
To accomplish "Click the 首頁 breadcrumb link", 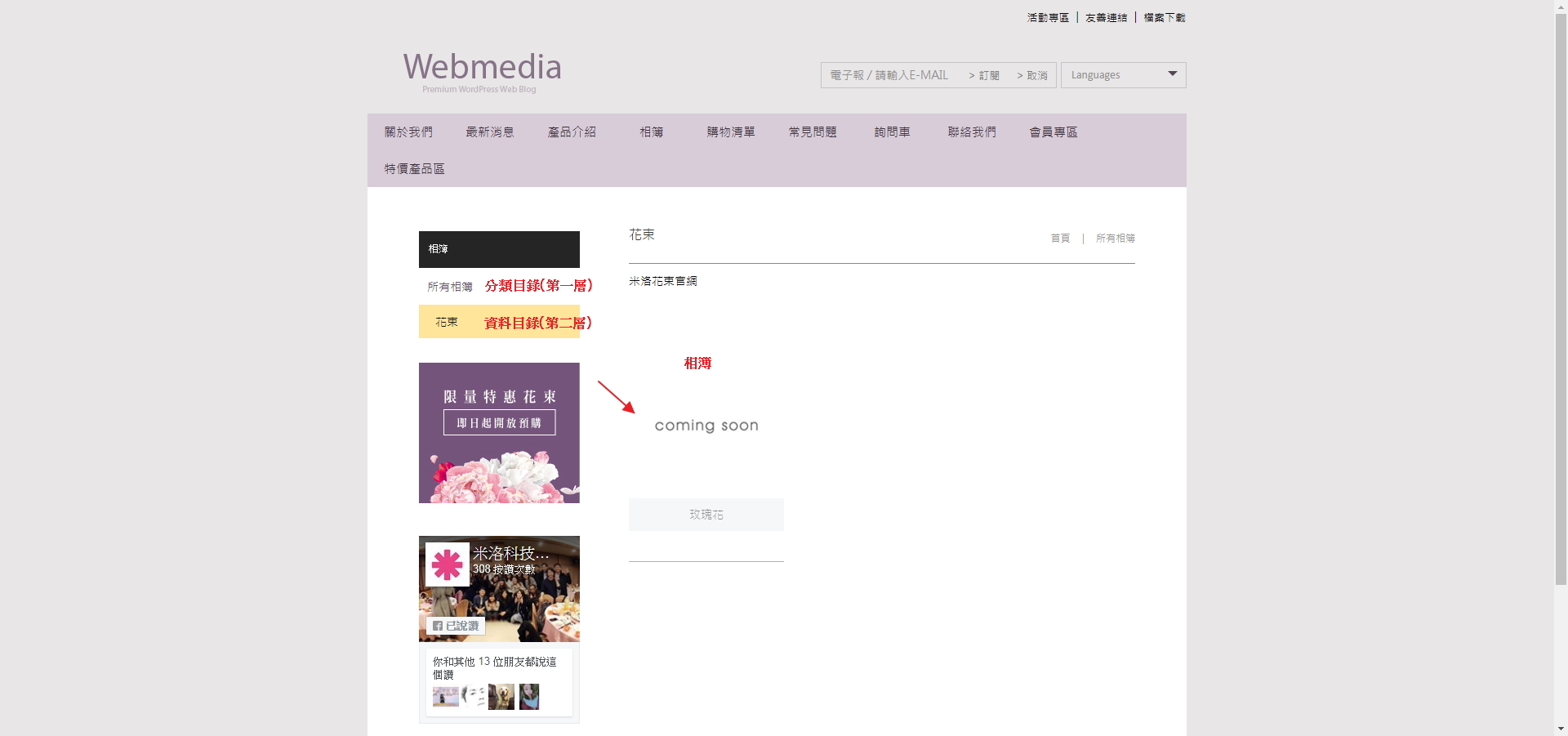I will point(1060,239).
